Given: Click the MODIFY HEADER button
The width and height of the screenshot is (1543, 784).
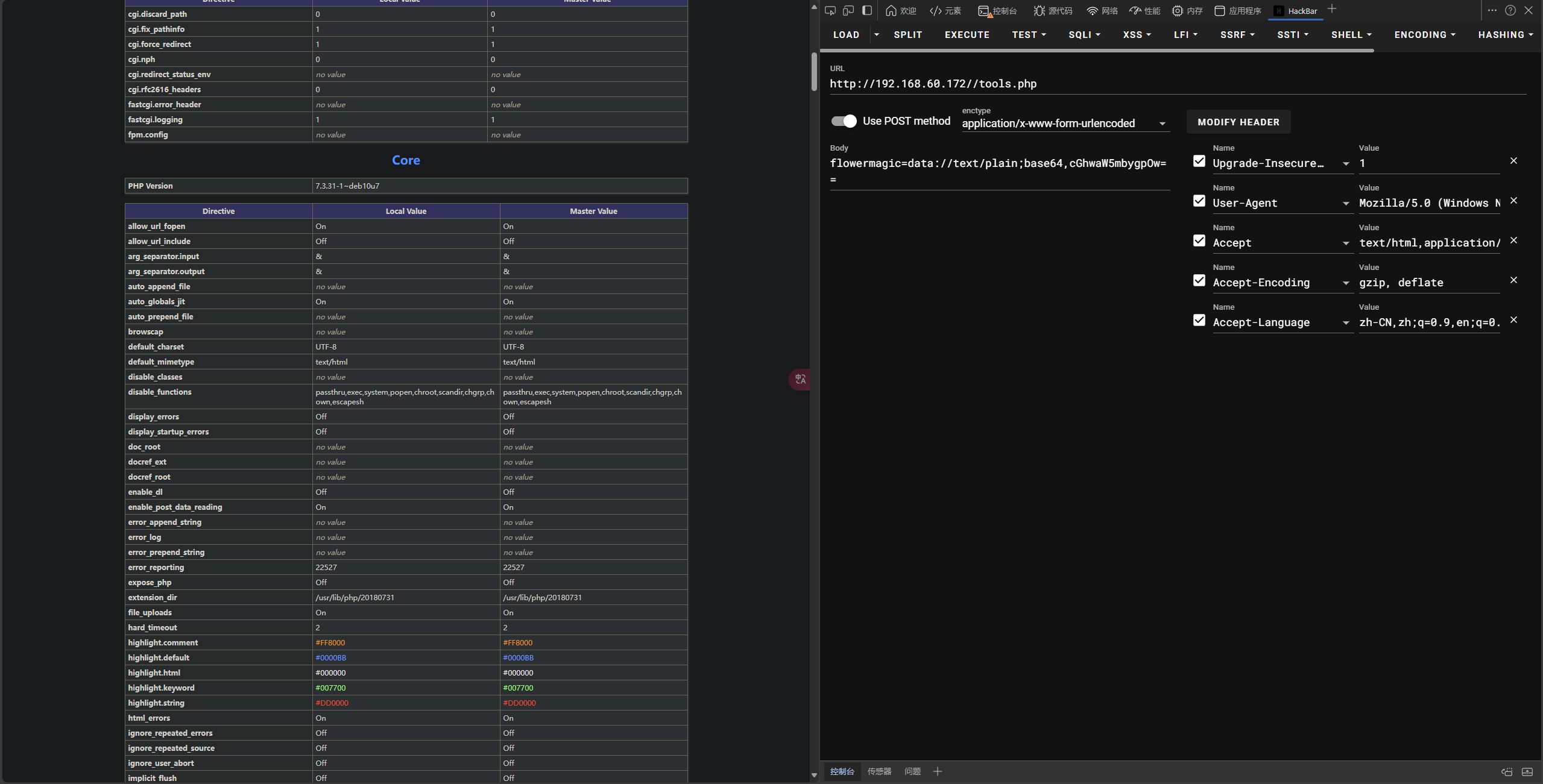Looking at the screenshot, I should [x=1238, y=122].
